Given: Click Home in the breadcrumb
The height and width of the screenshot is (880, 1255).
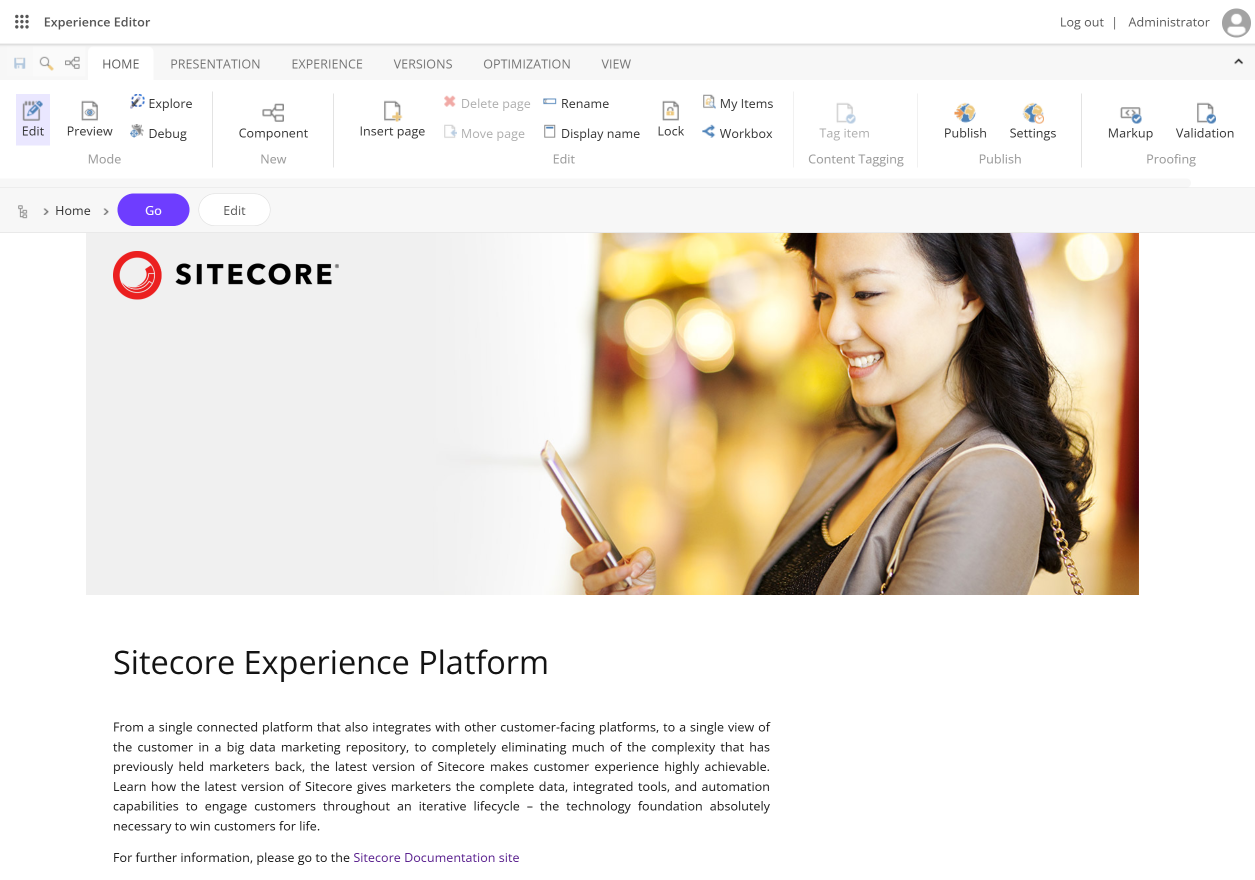Looking at the screenshot, I should 73,211.
